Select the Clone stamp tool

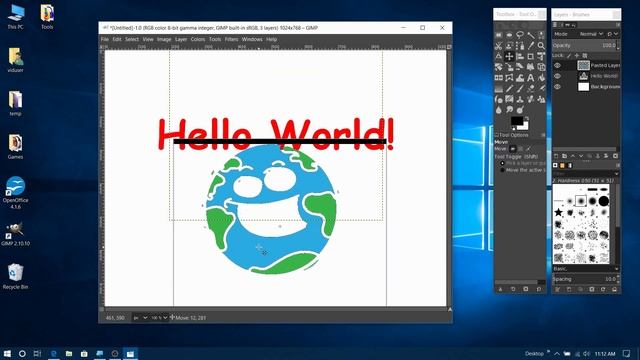(520, 99)
